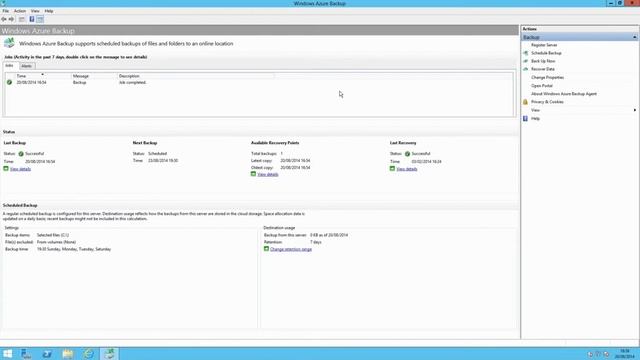The width and height of the screenshot is (640, 360).
Task: Sort jobs by the Message column
Action: click(94, 76)
